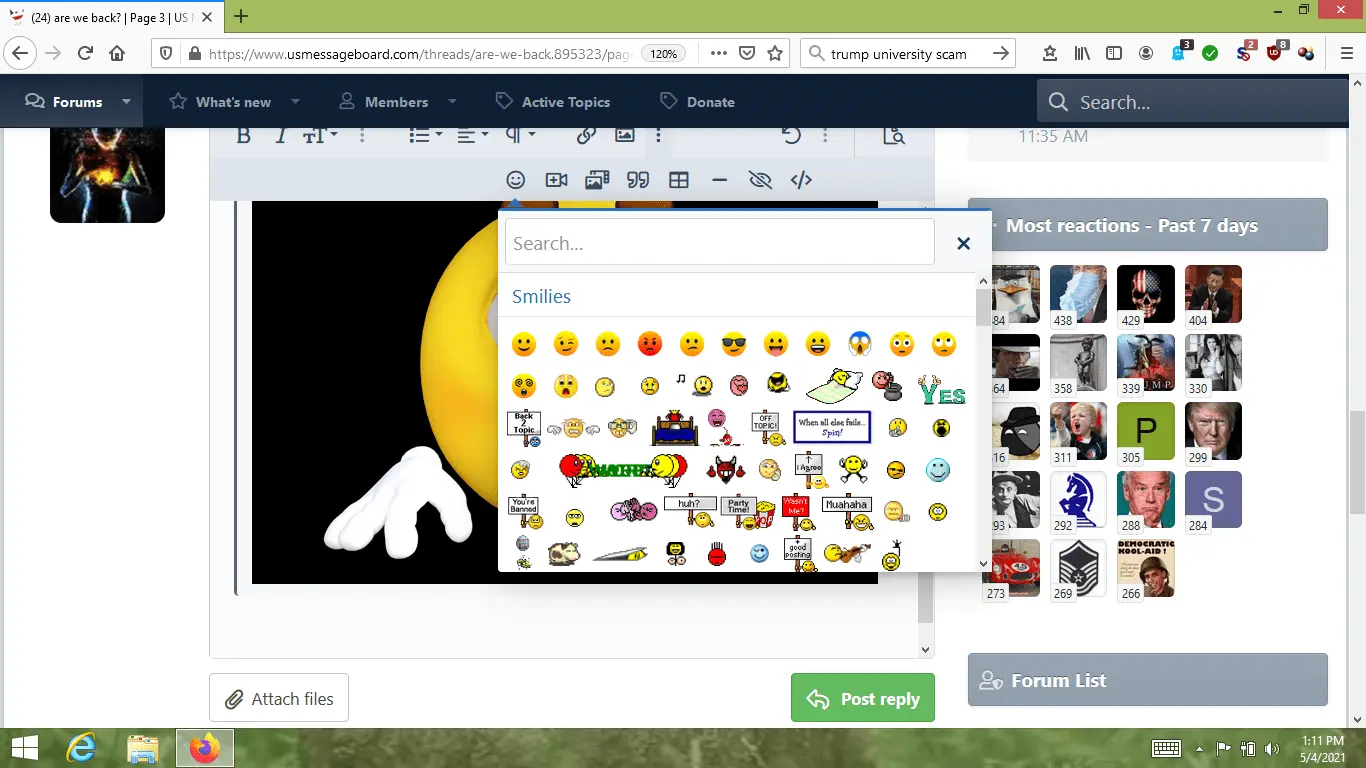Open the text alignment dropdown
Viewport: 1366px width, 768px height.
(473, 136)
